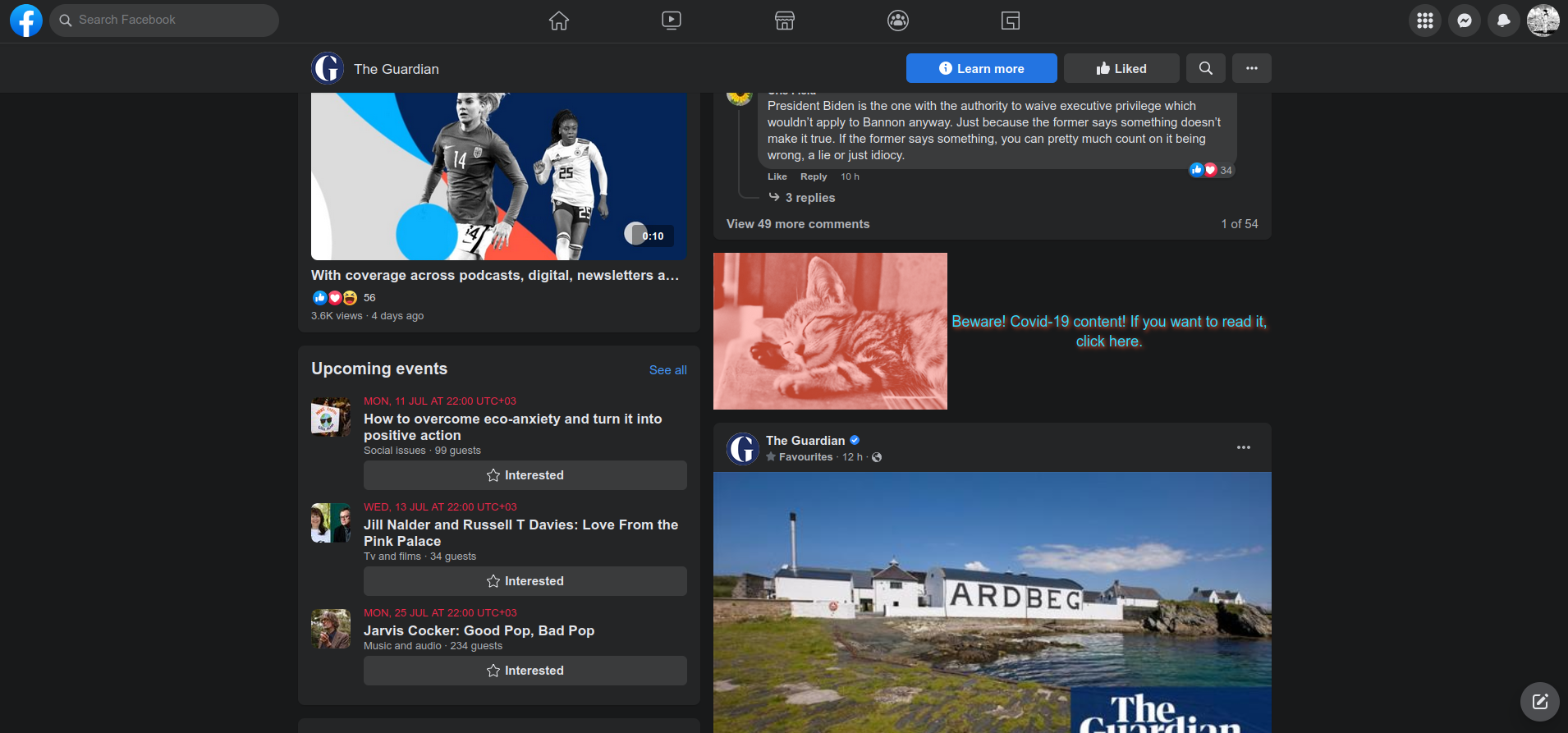Focus the Search Facebook field

[164, 21]
